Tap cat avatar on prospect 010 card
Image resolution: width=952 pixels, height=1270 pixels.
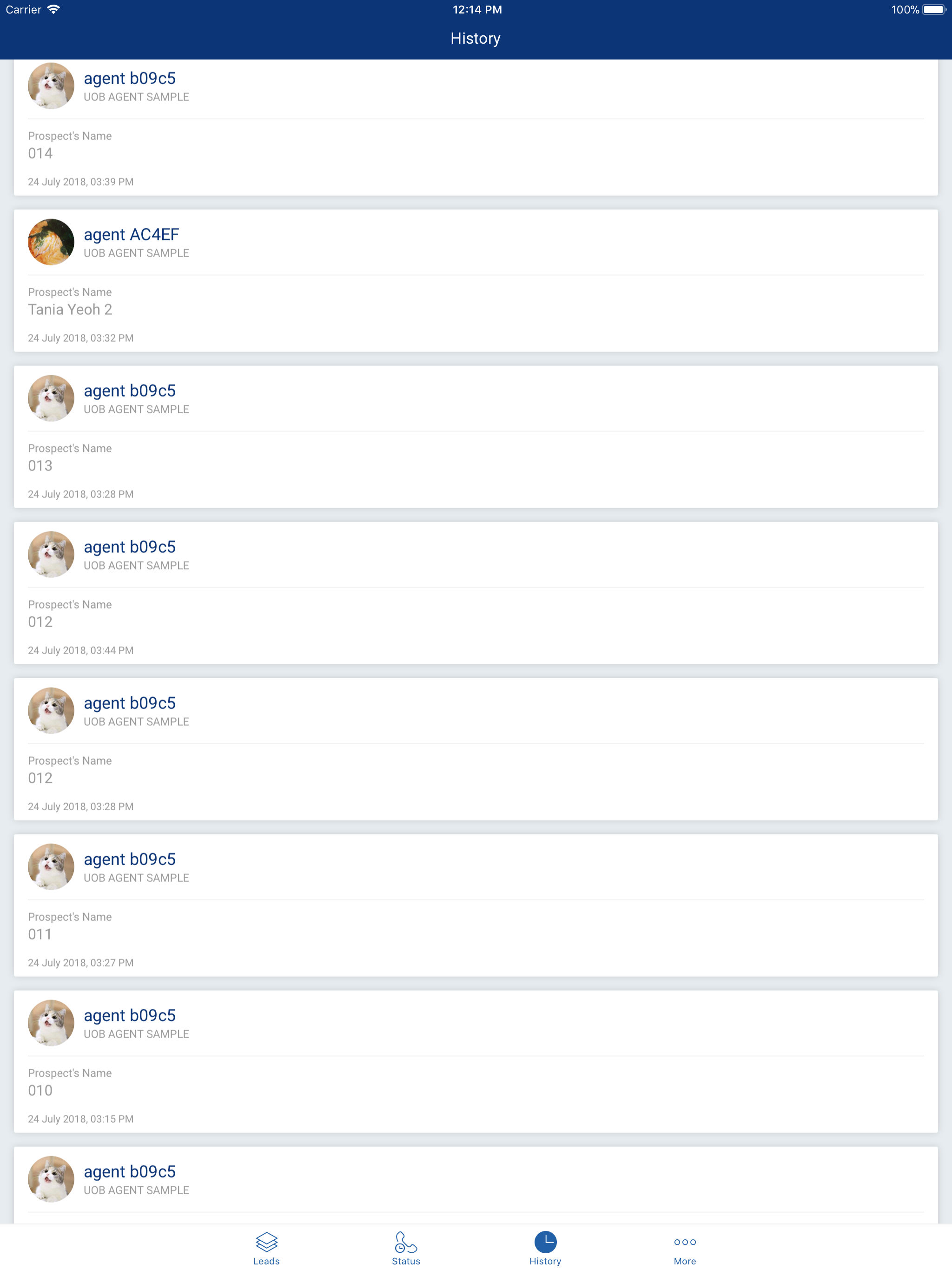51,1023
